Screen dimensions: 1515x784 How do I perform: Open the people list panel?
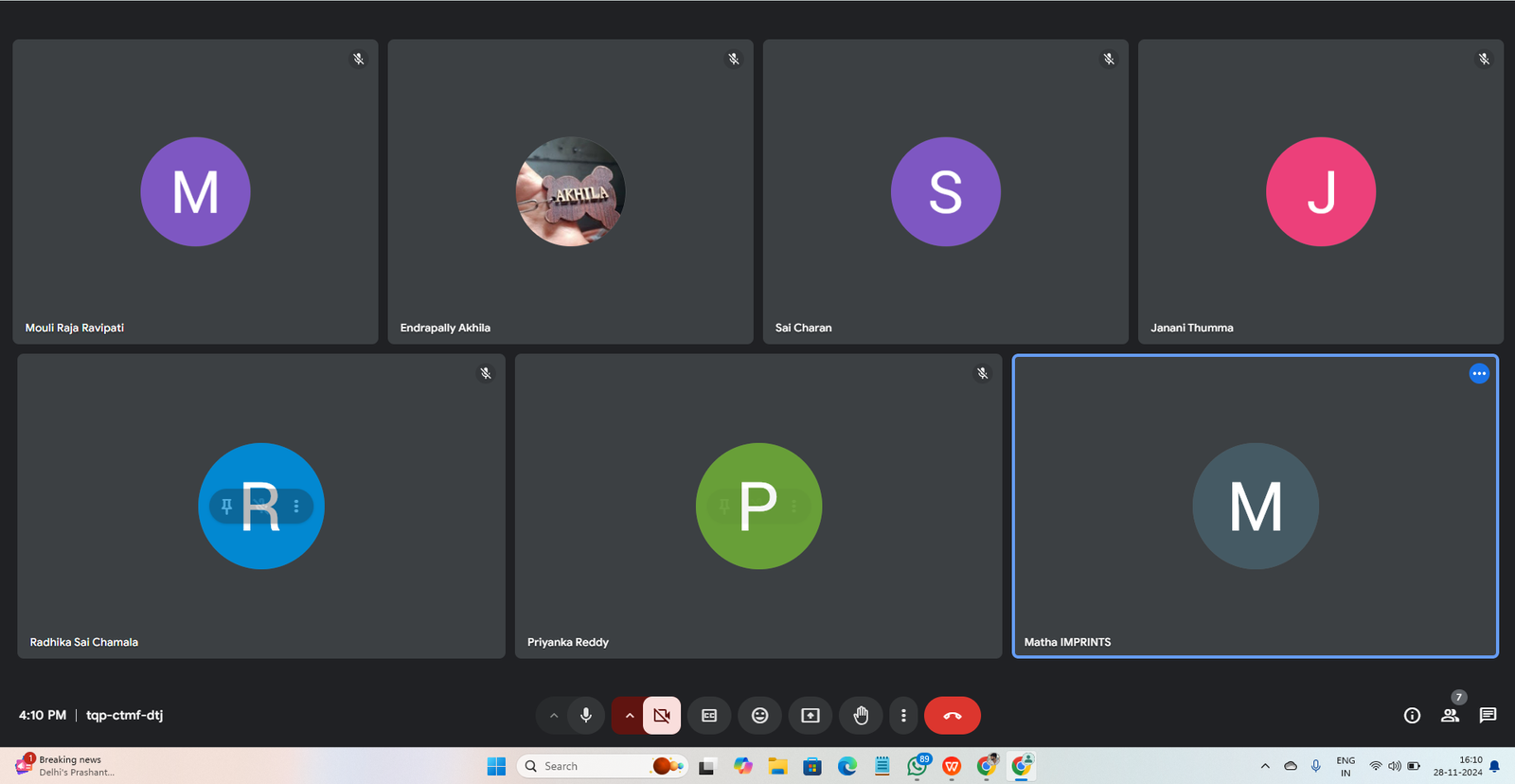click(x=1450, y=716)
